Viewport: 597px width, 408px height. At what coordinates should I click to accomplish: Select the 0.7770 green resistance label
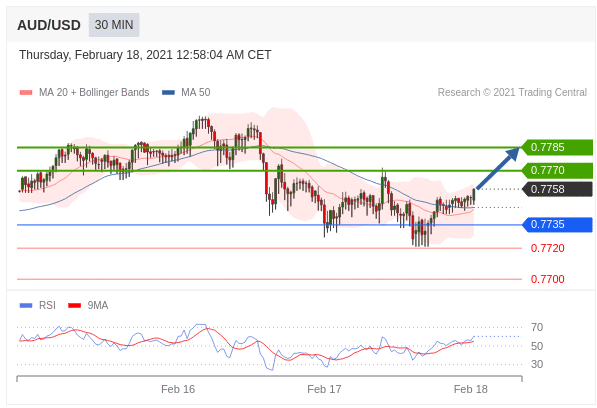tap(557, 171)
